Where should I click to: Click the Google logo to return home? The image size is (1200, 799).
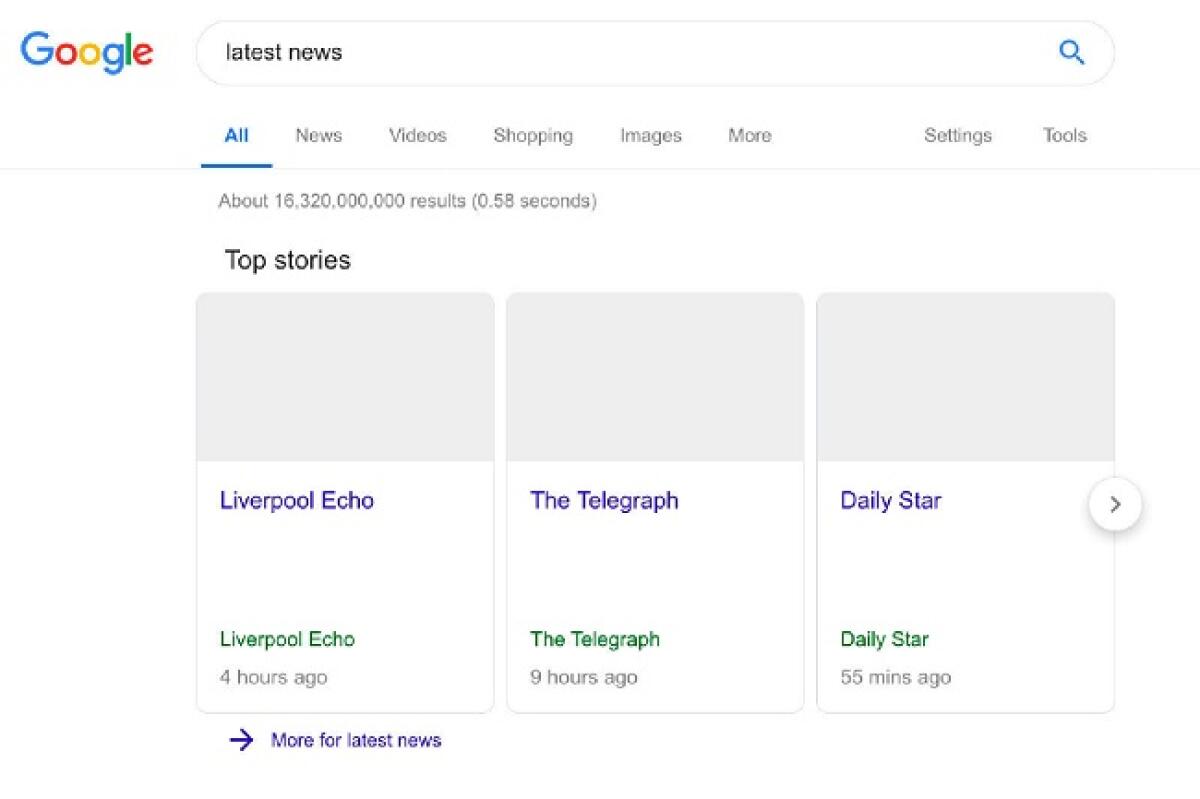coord(86,52)
